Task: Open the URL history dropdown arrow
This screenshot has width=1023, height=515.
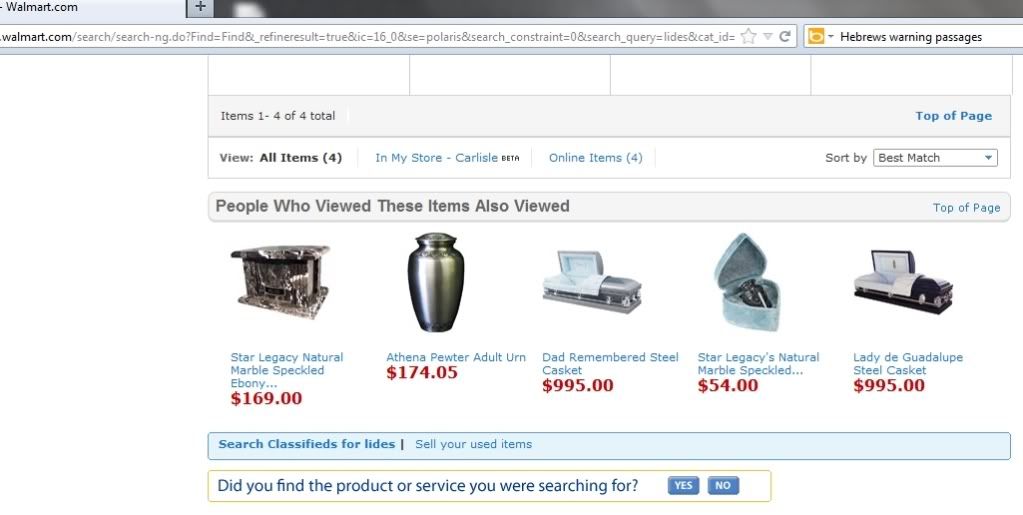Action: [768, 37]
